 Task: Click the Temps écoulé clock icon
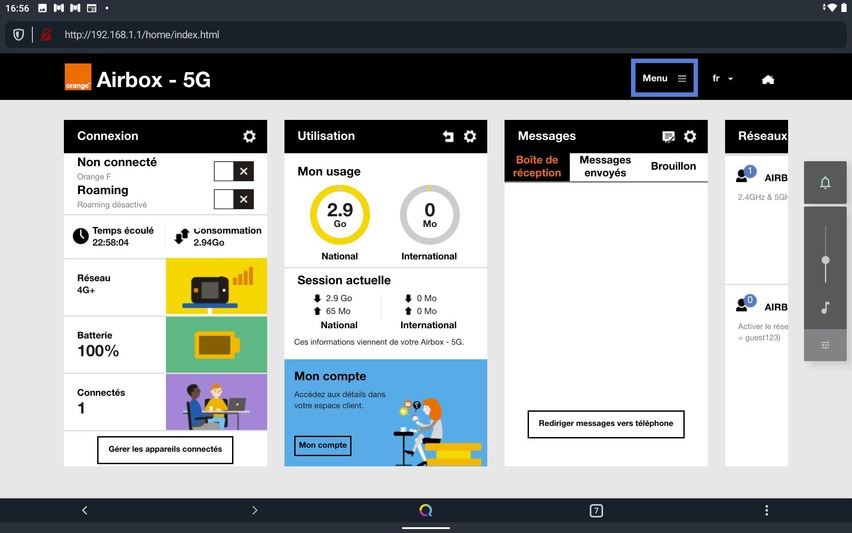80,236
